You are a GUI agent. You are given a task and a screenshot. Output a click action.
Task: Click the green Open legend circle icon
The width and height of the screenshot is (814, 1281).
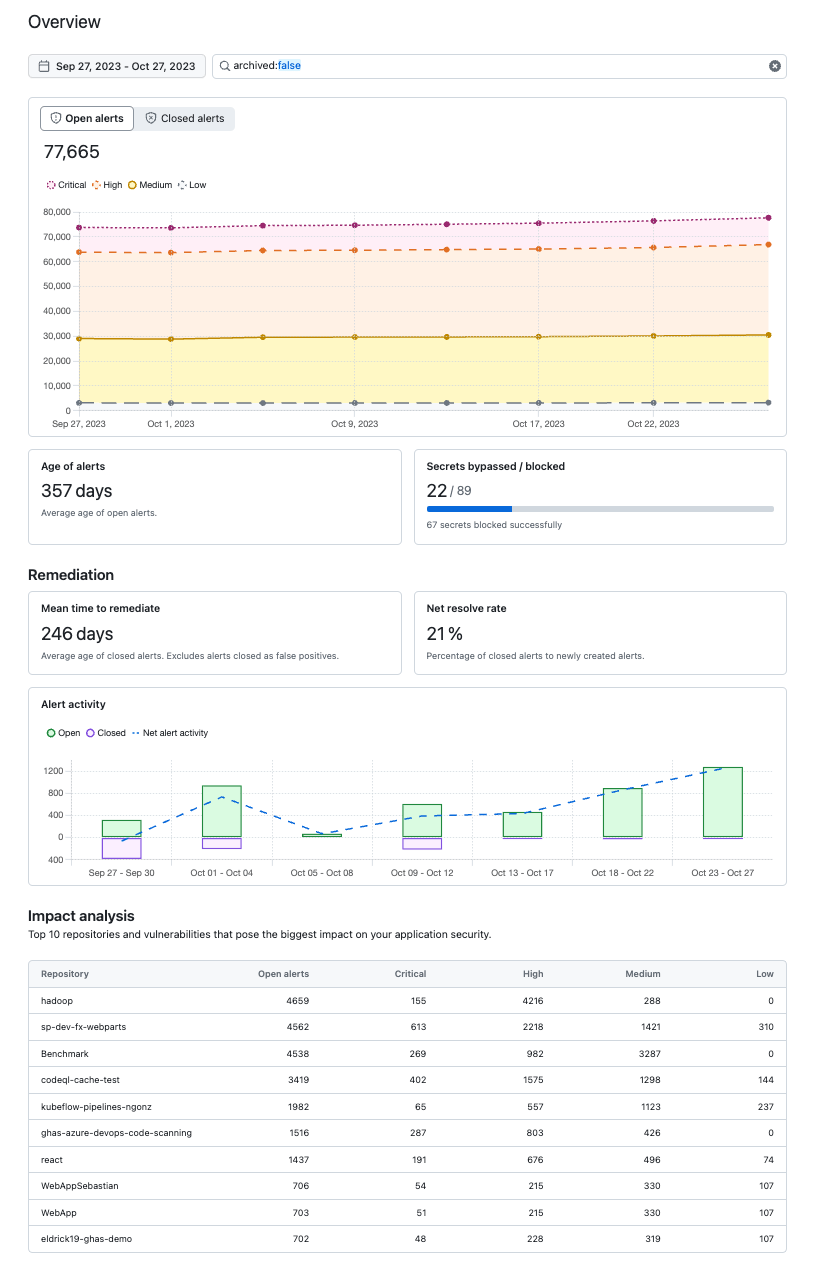coord(51,732)
